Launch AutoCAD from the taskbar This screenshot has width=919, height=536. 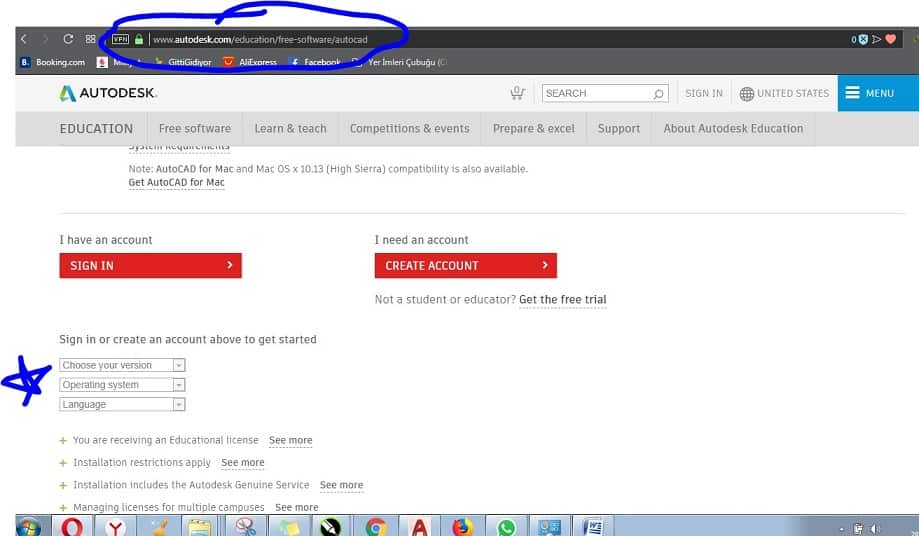click(x=420, y=526)
